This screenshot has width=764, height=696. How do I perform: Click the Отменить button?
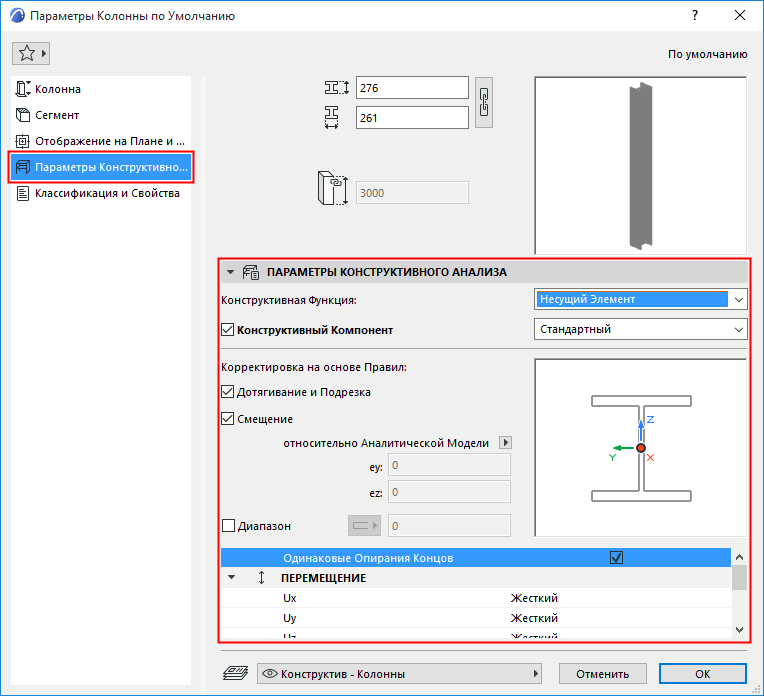point(602,674)
